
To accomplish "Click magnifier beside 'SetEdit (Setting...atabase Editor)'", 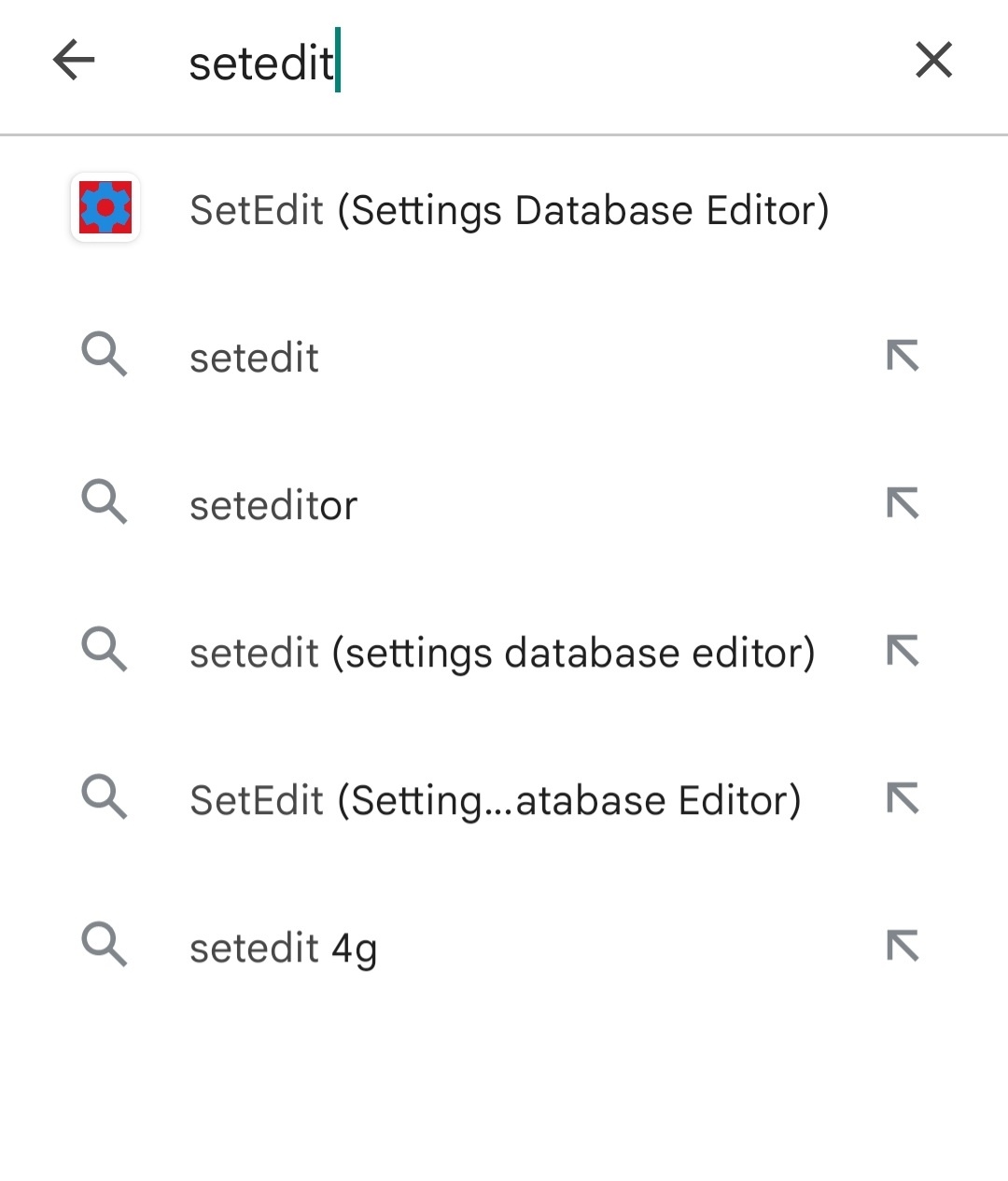I will [x=105, y=798].
